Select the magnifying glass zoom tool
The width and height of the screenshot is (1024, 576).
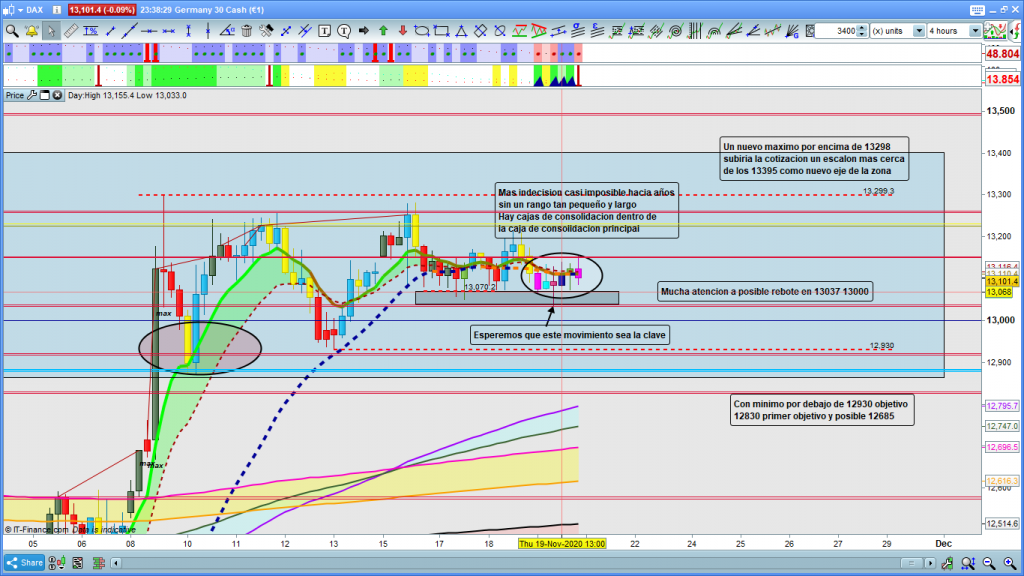click(x=12, y=31)
